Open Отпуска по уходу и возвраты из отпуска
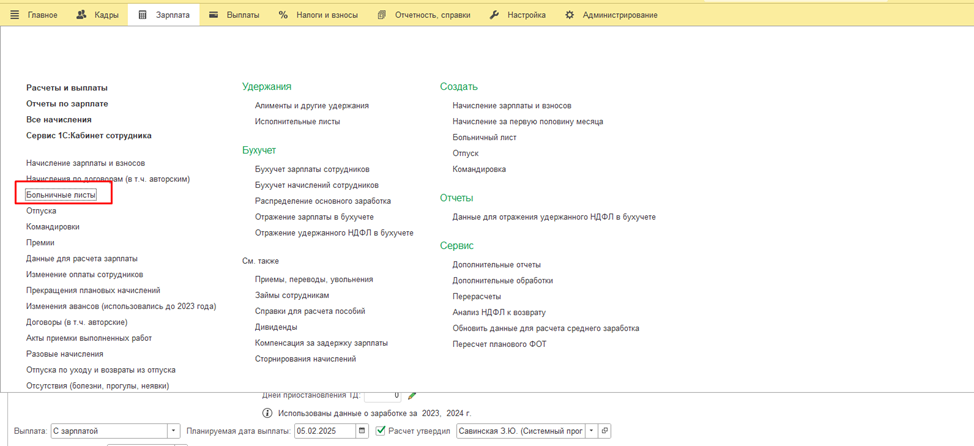Viewport: 974px width, 446px height. 101,370
